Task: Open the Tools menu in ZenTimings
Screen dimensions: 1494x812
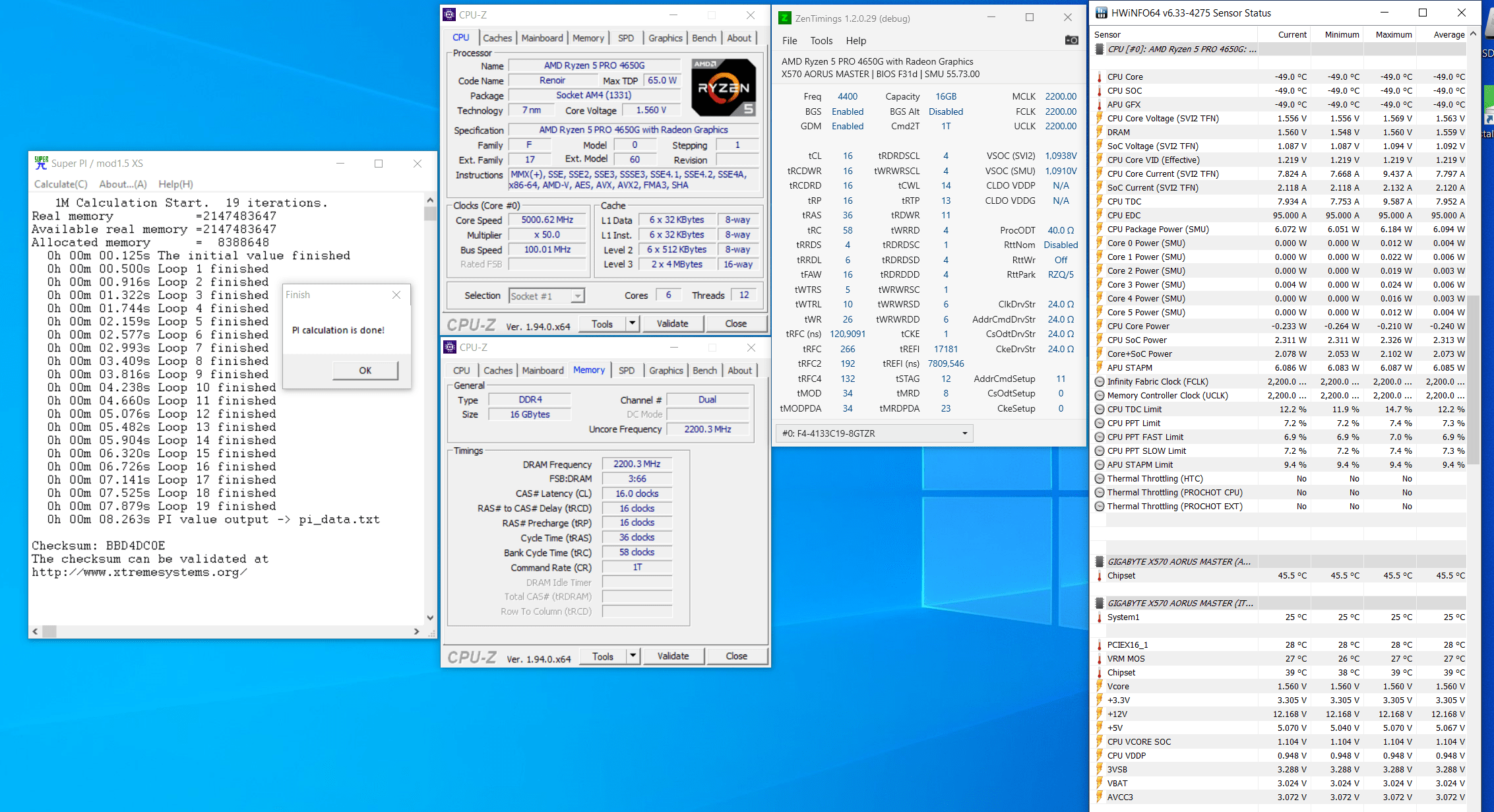Action: pos(821,41)
